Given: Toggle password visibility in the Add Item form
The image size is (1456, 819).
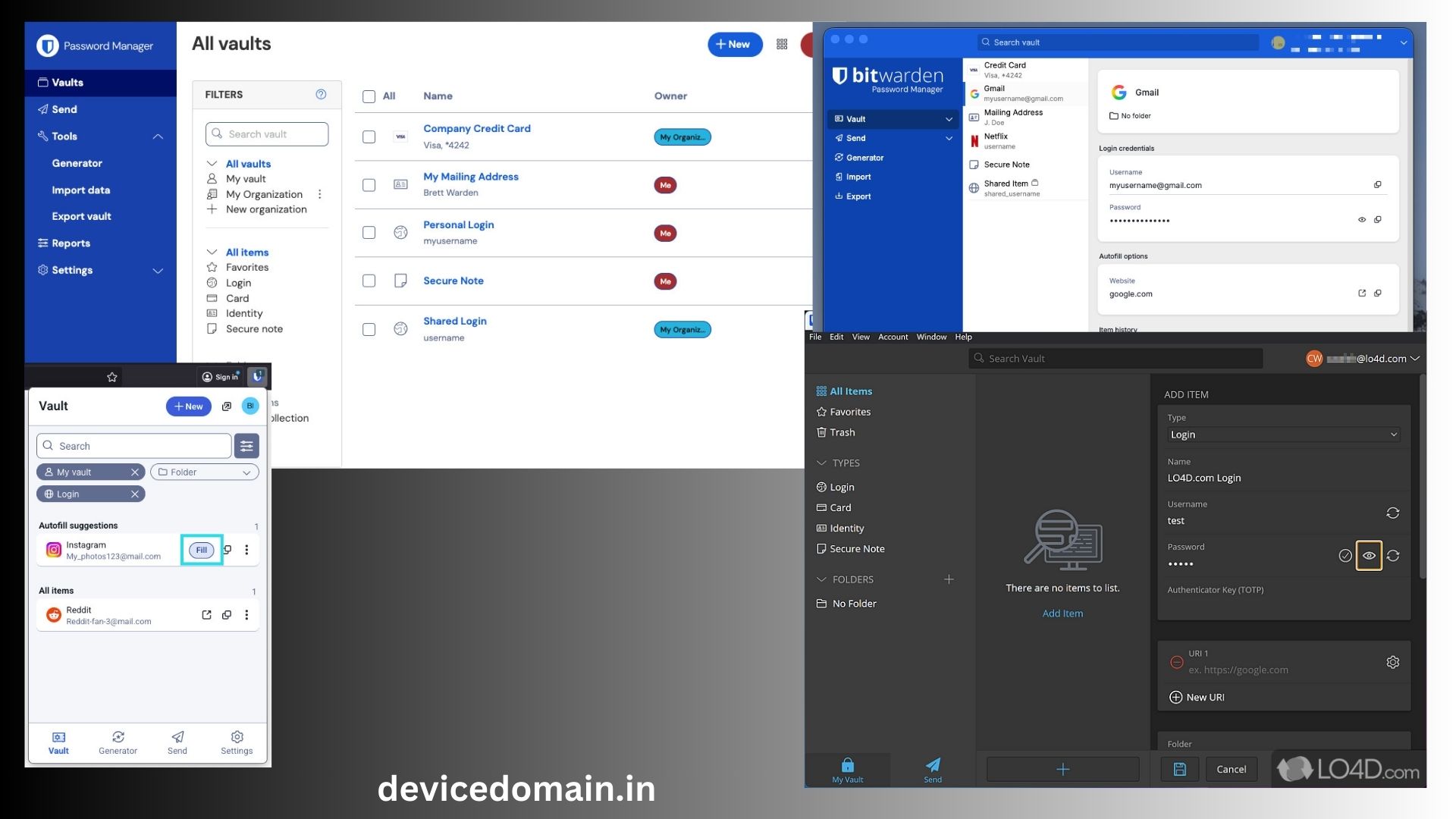Looking at the screenshot, I should (1369, 556).
